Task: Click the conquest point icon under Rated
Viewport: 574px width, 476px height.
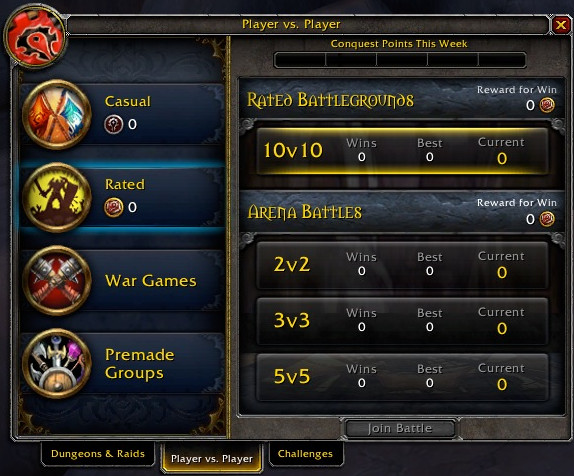Action: [x=113, y=207]
